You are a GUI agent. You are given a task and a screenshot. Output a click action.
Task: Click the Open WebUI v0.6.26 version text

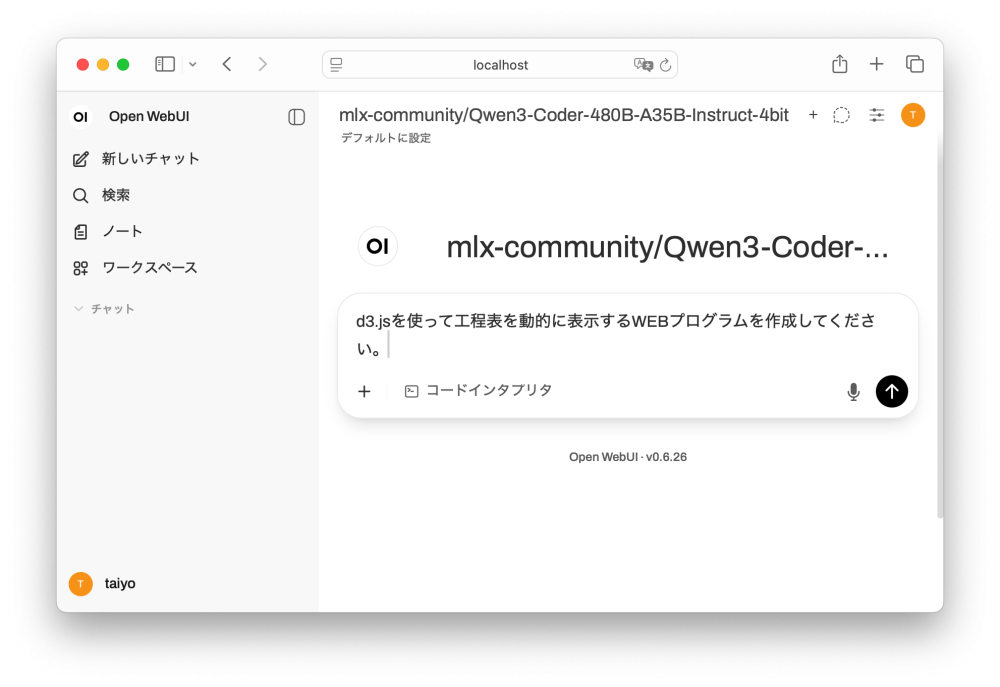point(628,457)
